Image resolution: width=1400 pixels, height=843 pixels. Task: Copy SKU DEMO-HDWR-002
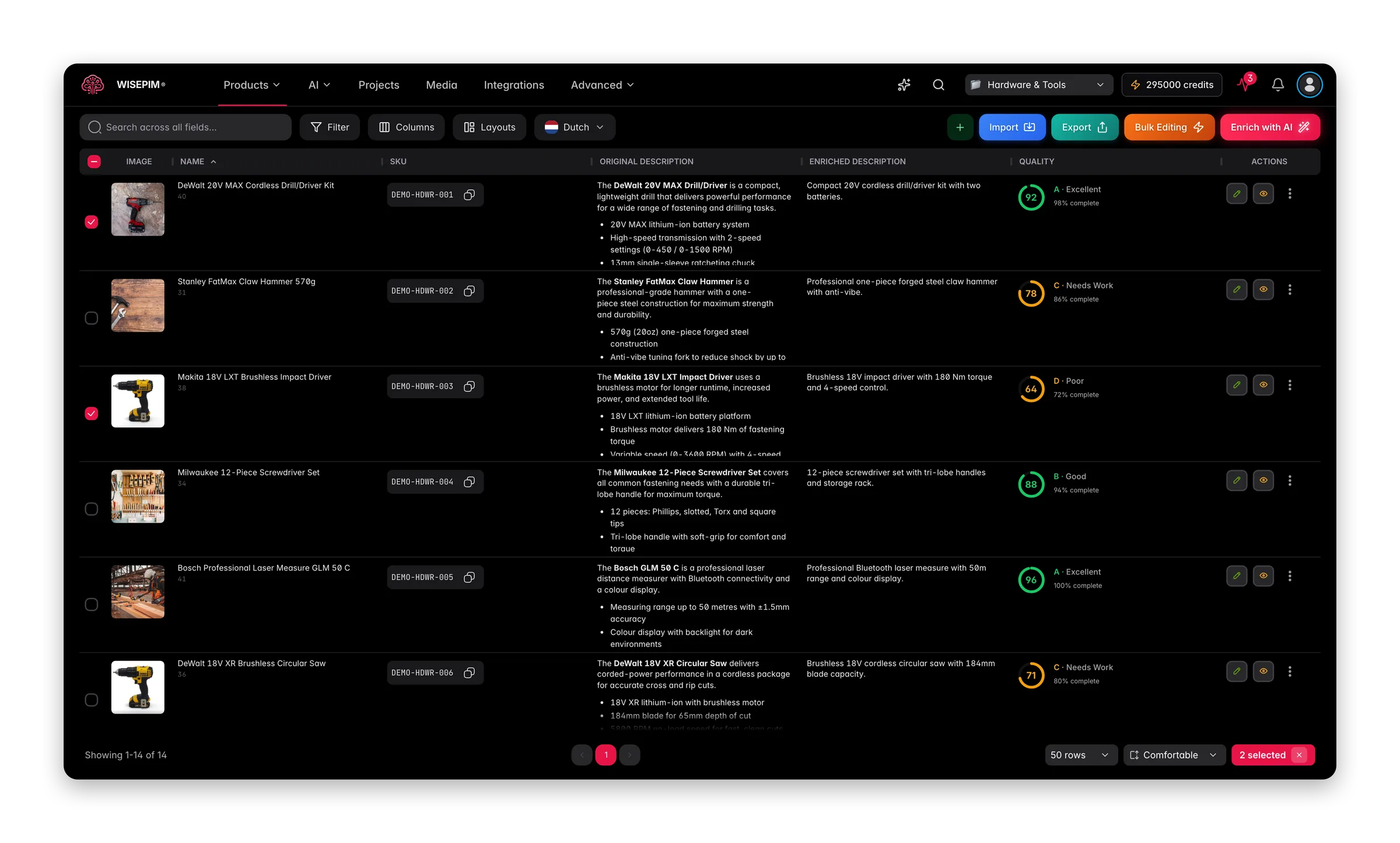[469, 291]
